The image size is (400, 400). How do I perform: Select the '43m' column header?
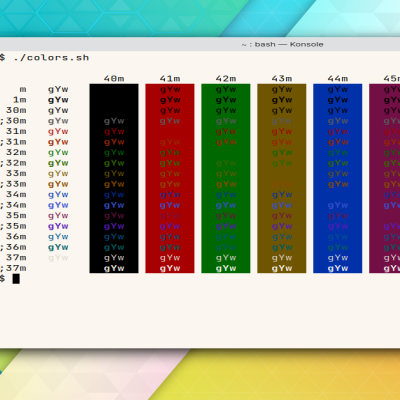(x=282, y=79)
